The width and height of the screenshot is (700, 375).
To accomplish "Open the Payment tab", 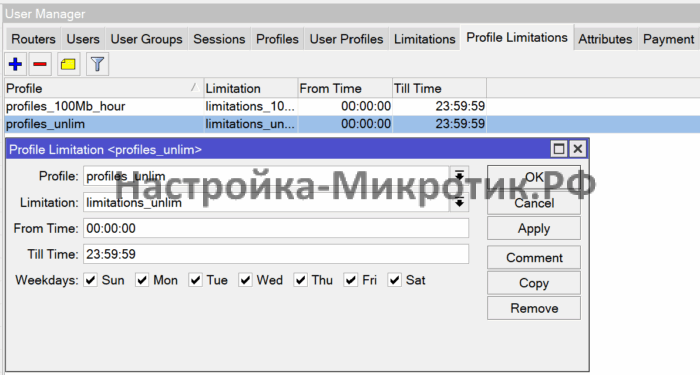I will [669, 39].
